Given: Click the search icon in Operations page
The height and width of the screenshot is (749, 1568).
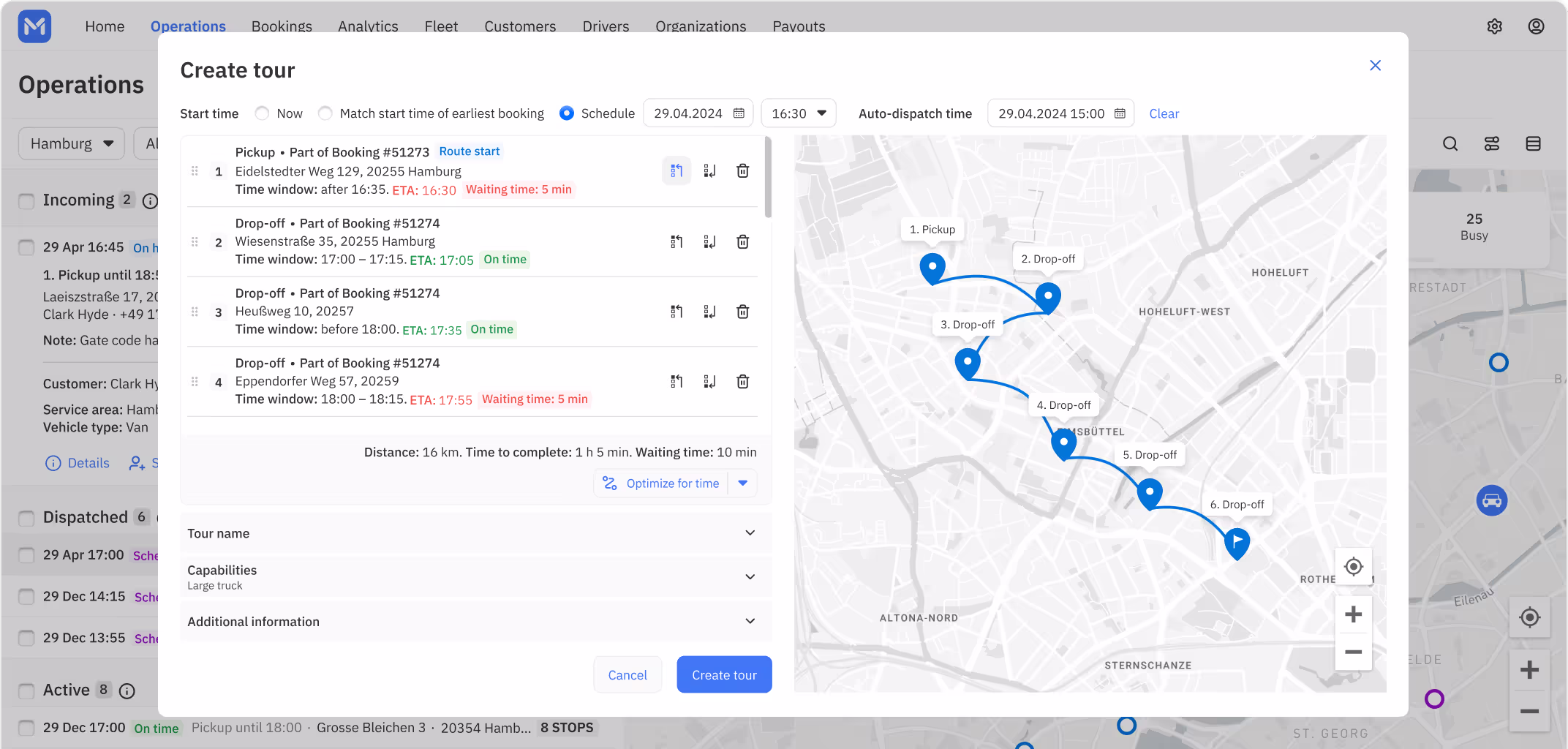Looking at the screenshot, I should (1450, 144).
